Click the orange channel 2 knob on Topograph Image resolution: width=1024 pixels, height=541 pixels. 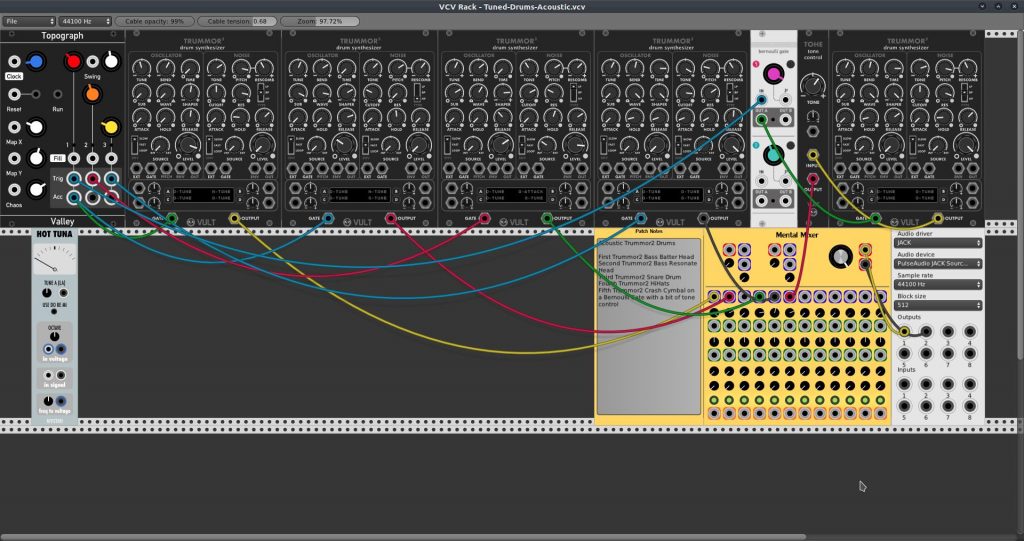(92, 94)
